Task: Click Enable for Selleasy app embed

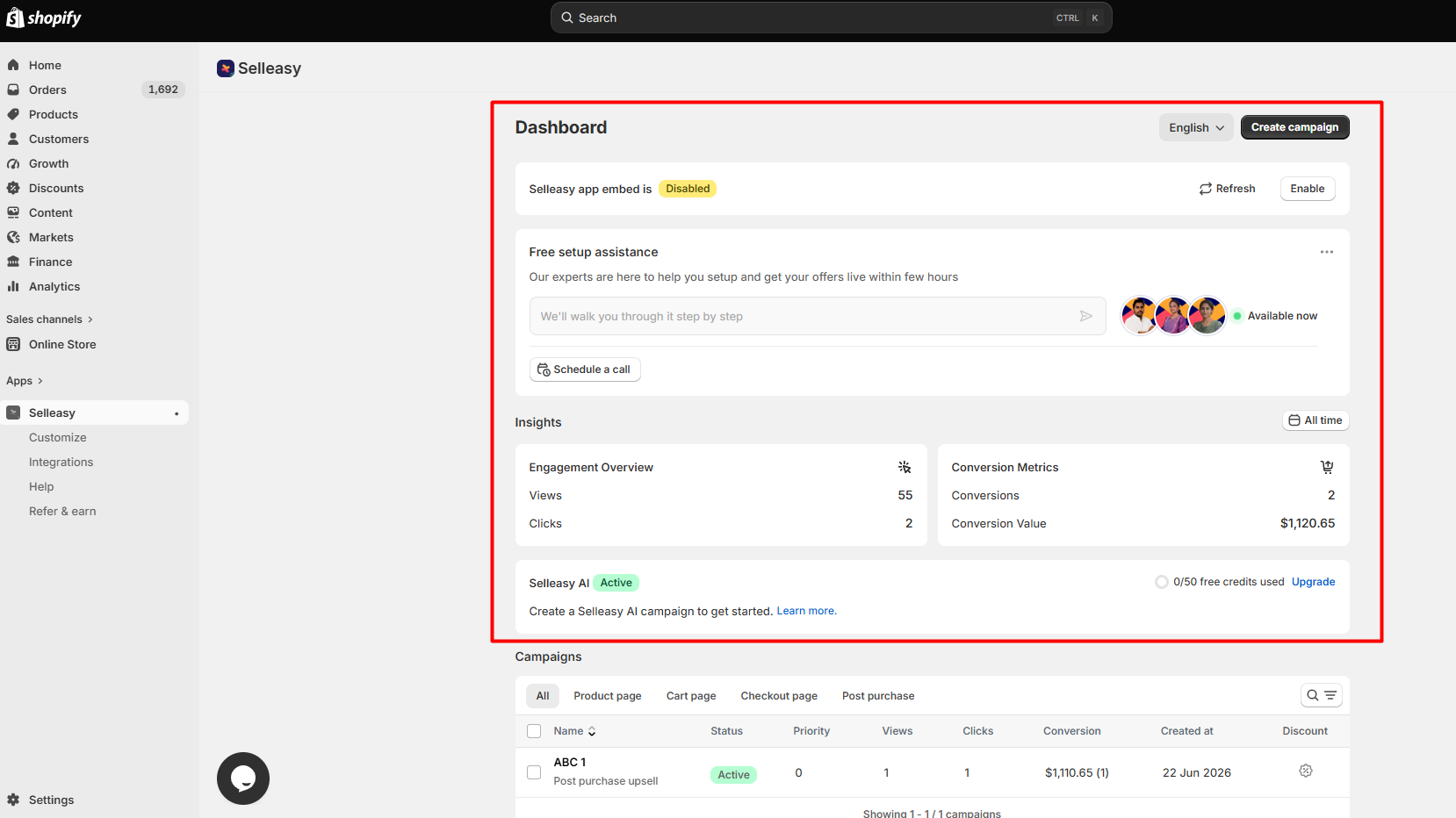Action: click(1308, 189)
